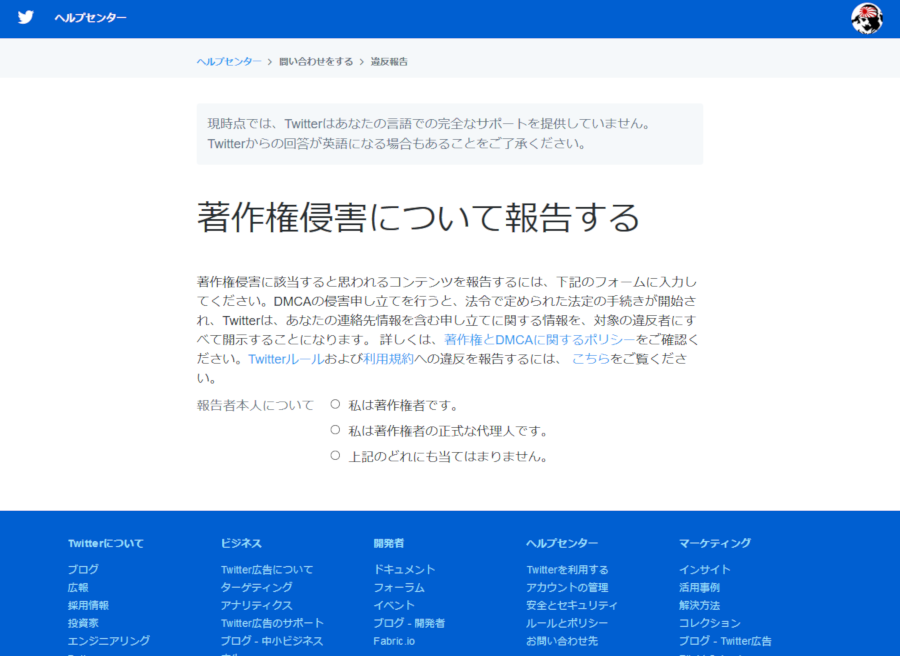The image size is (900, 656).
Task: Open footer アナリティクス link
Action: (x=257, y=605)
